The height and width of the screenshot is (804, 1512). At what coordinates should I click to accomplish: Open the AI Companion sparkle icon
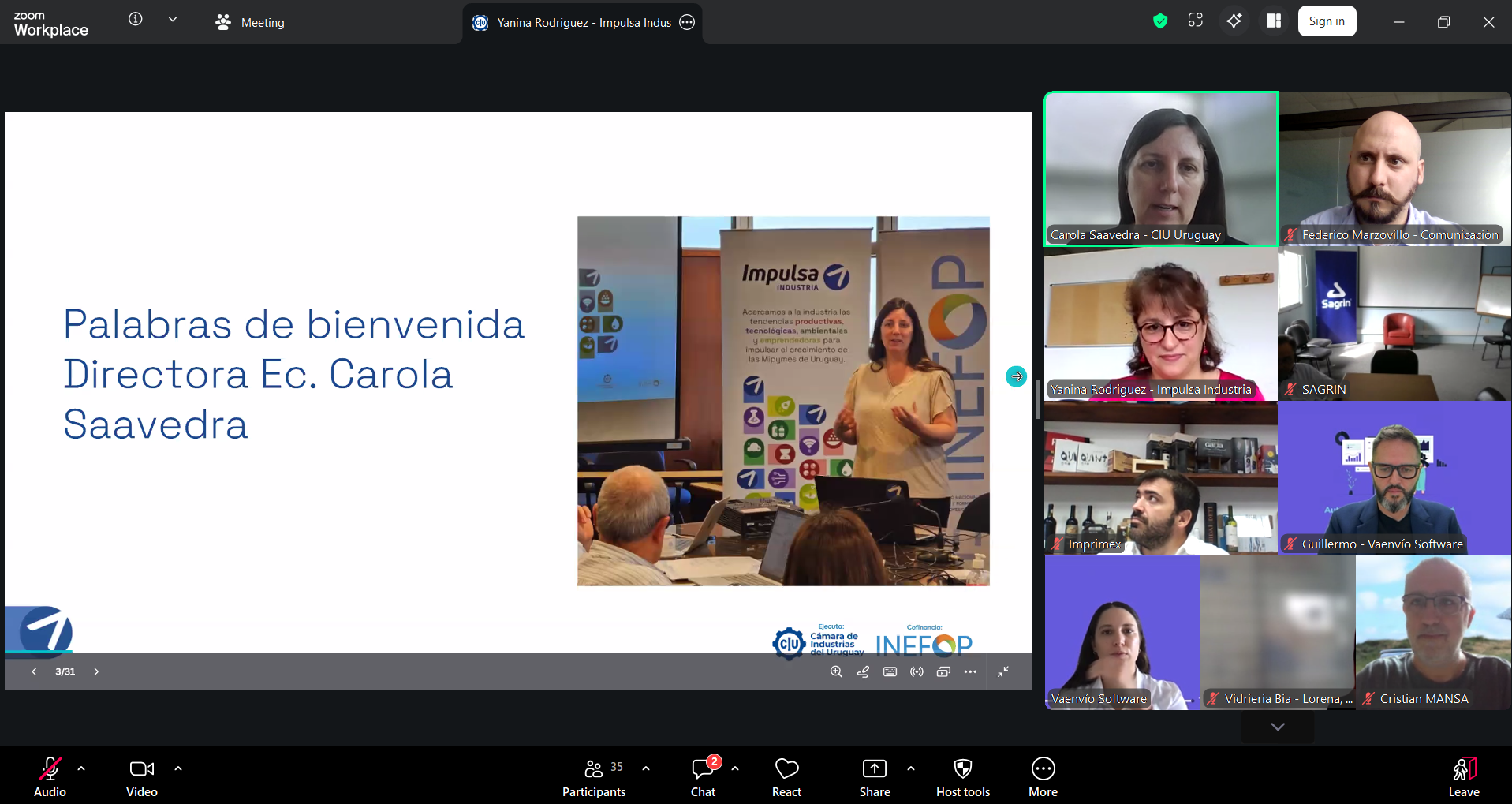[x=1234, y=21]
